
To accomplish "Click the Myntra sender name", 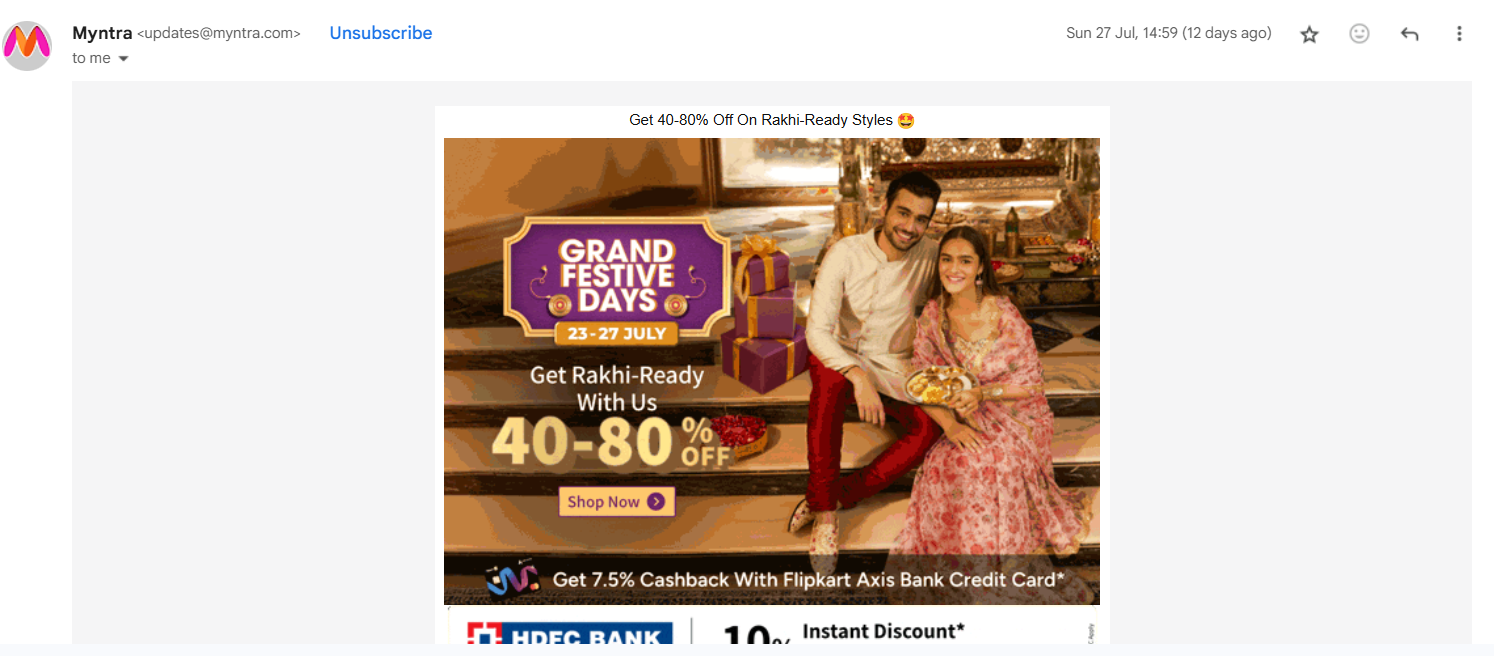I will click(x=102, y=33).
